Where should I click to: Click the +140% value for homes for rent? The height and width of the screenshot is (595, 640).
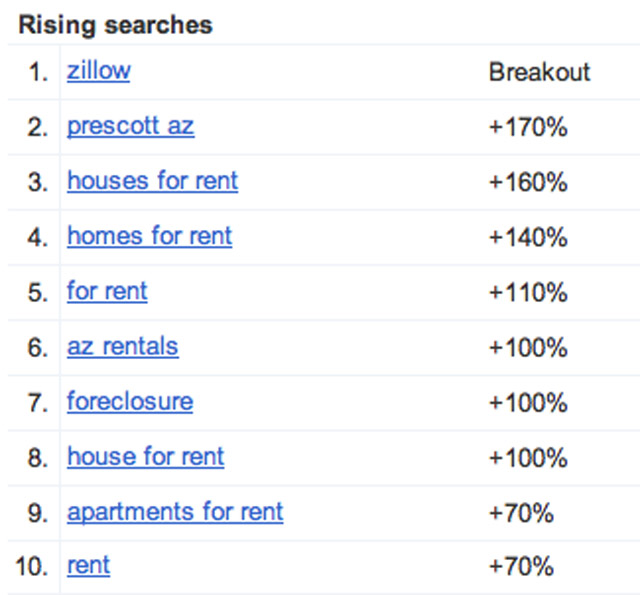tap(528, 237)
